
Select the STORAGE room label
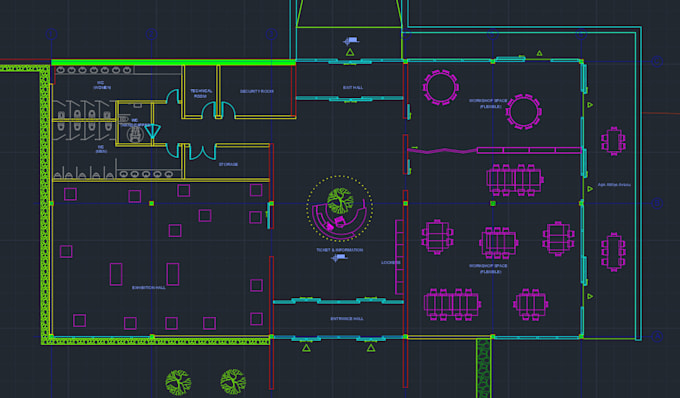pos(228,164)
